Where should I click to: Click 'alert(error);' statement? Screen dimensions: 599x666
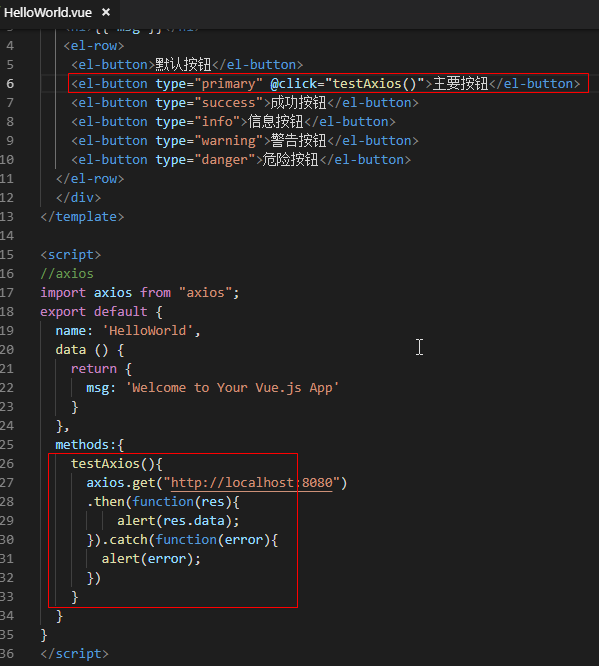pos(151,559)
